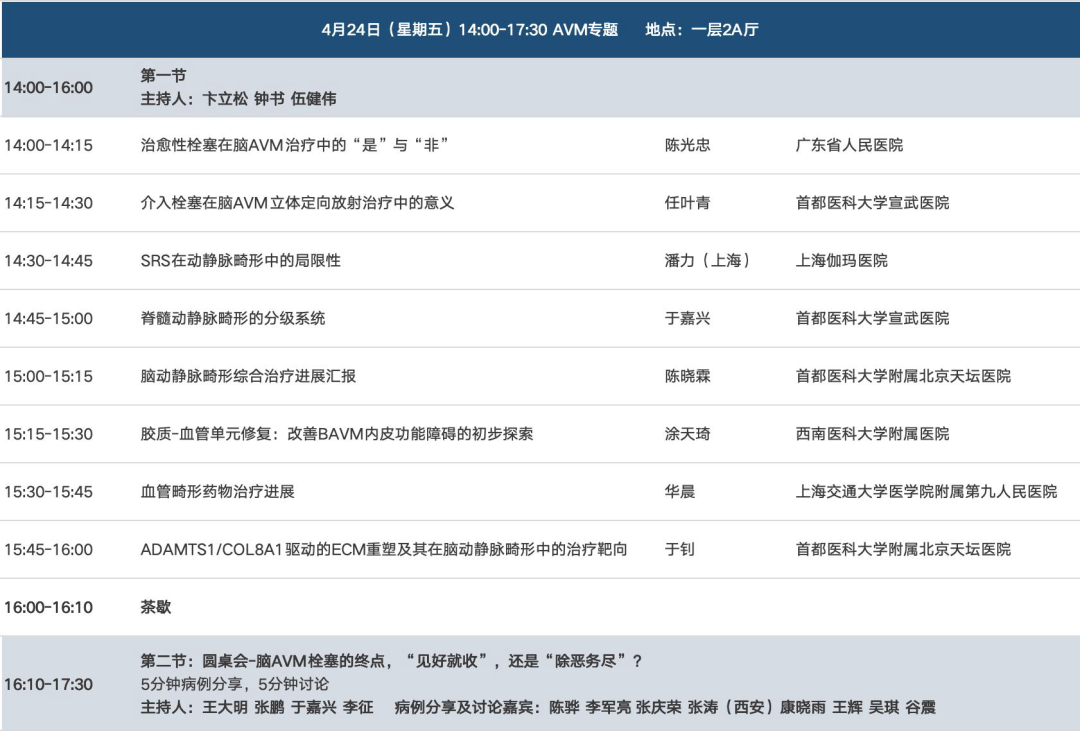
Task: Select the 第一节 section heading row
Action: (163, 76)
